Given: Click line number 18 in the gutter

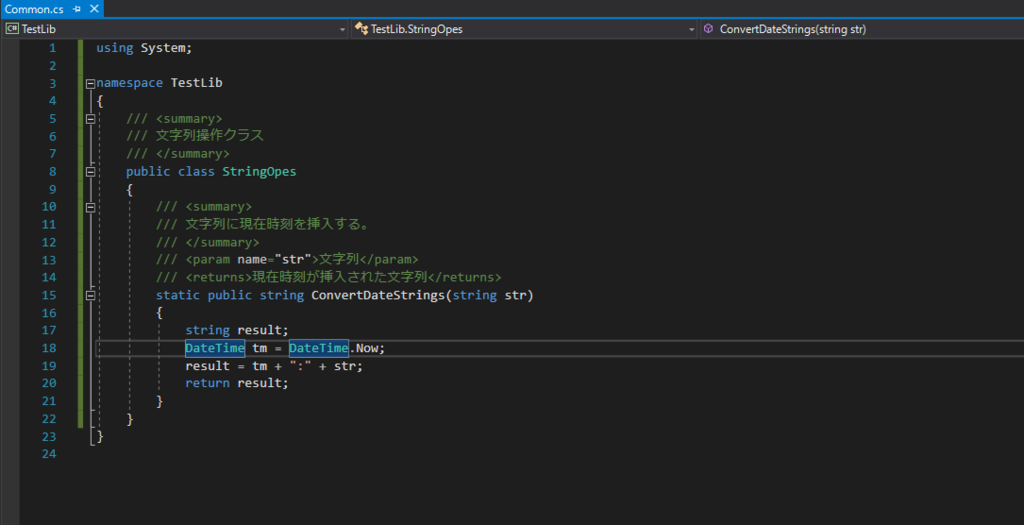Looking at the screenshot, I should (x=49, y=348).
